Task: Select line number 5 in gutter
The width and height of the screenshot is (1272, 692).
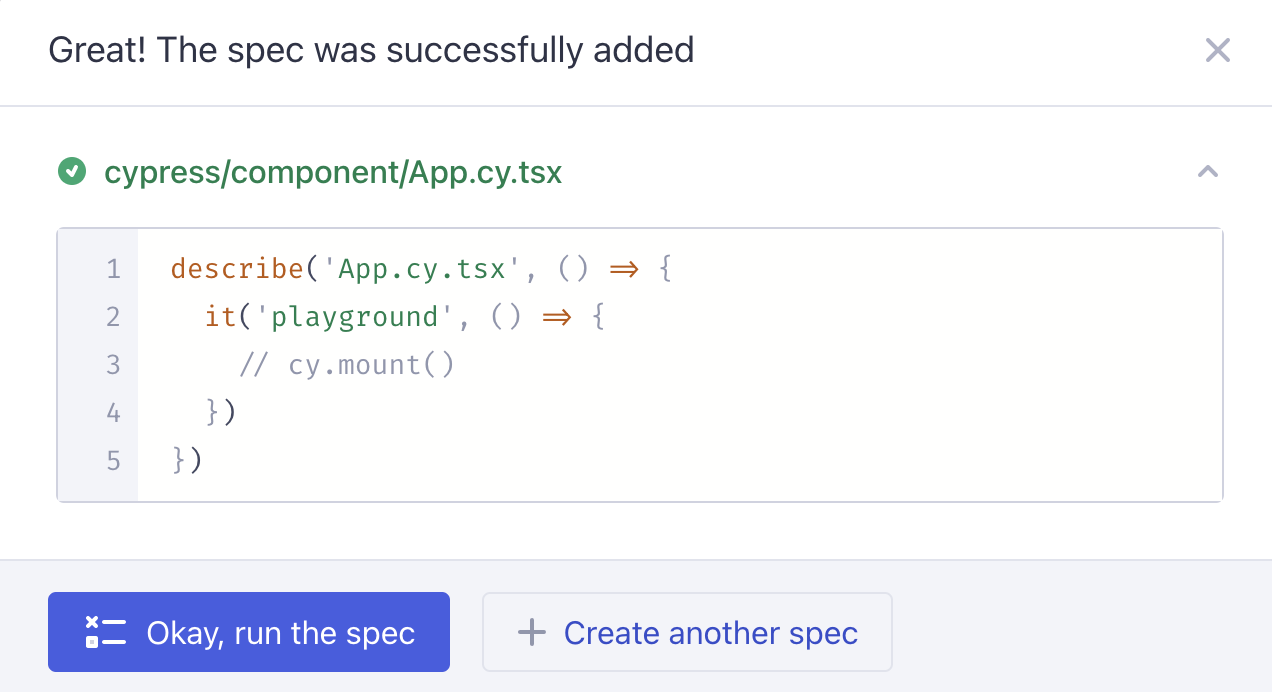Action: pyautogui.click(x=113, y=461)
